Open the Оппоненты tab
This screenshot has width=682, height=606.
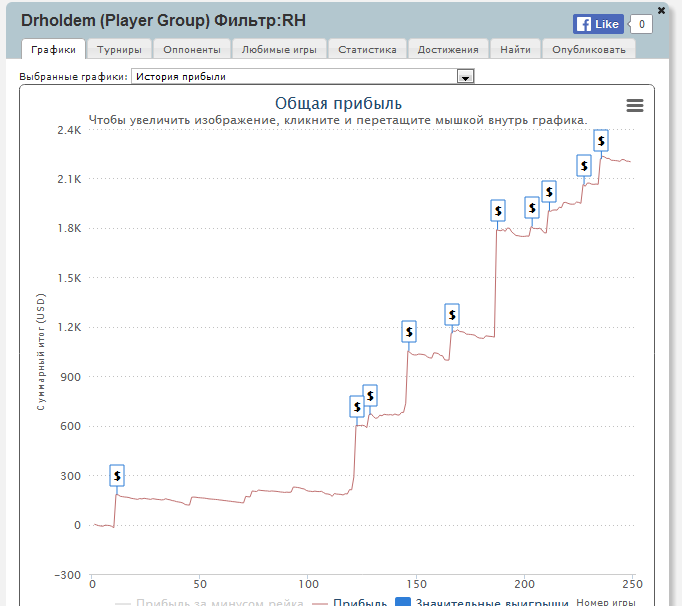pyautogui.click(x=192, y=49)
